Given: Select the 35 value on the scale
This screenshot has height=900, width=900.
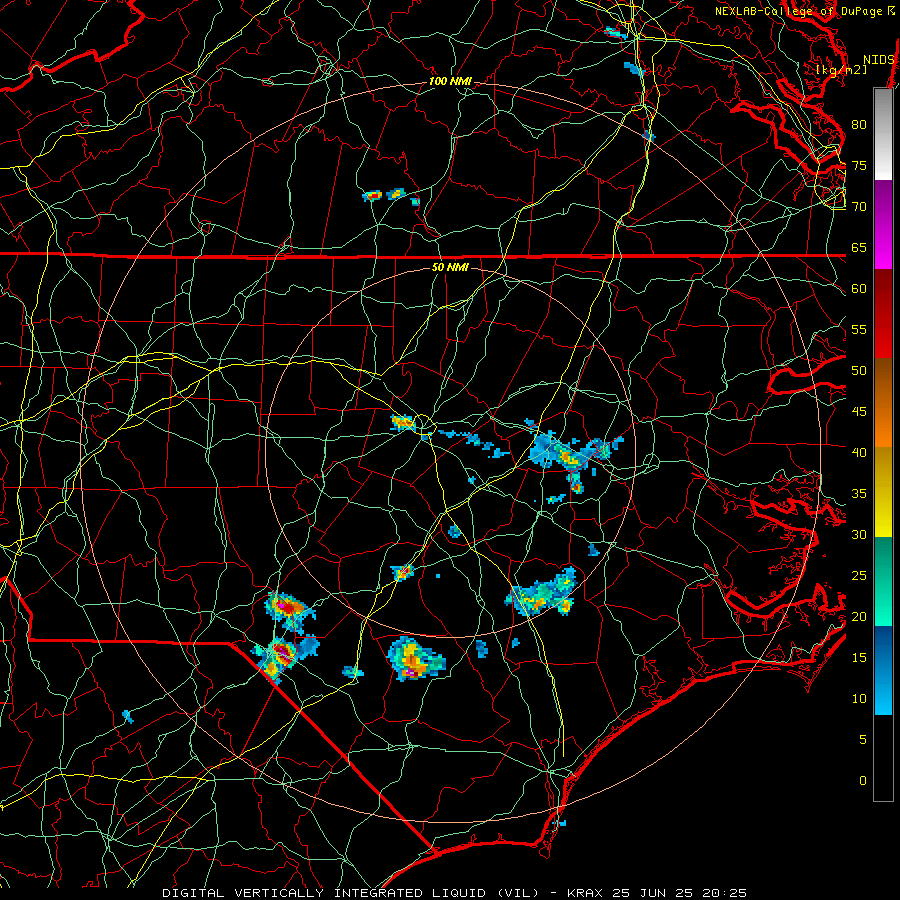Looking at the screenshot, I should coord(859,494).
